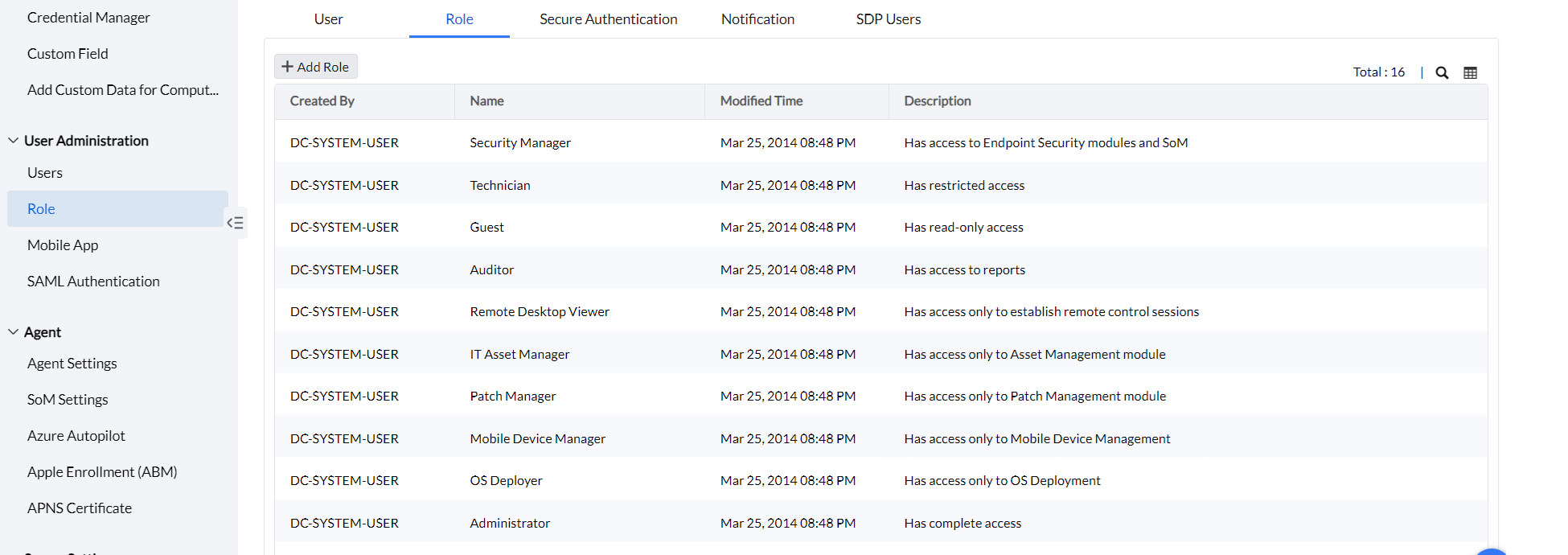Open Credential Manager in sidebar
1568x555 pixels.
point(88,18)
